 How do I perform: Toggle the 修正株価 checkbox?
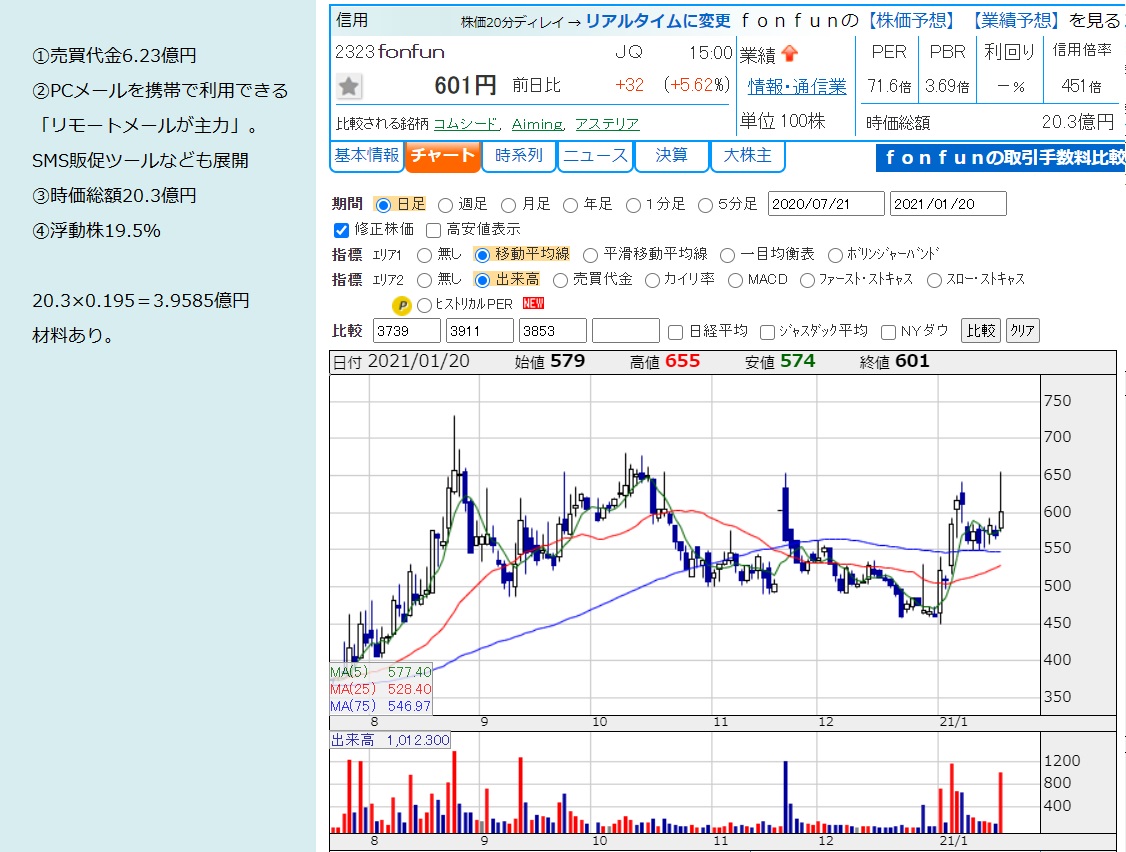point(342,230)
